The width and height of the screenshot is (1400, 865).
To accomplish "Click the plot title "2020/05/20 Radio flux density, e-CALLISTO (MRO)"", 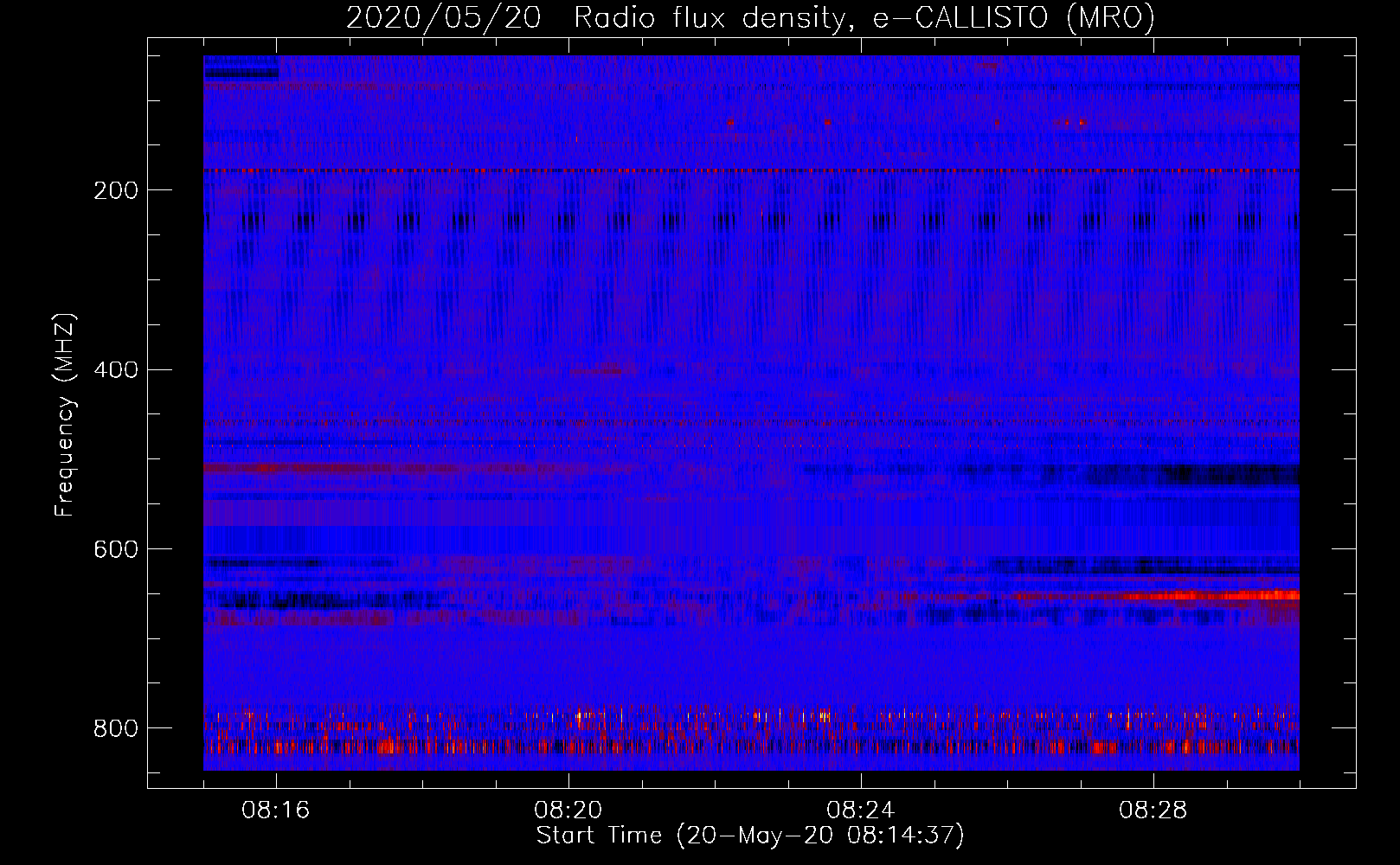I will click(750, 17).
